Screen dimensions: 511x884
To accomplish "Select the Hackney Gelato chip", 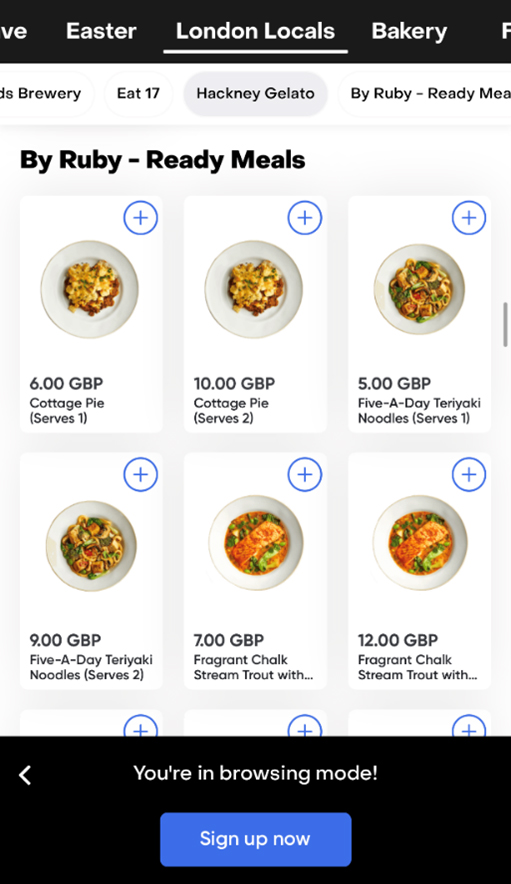I will tap(256, 94).
